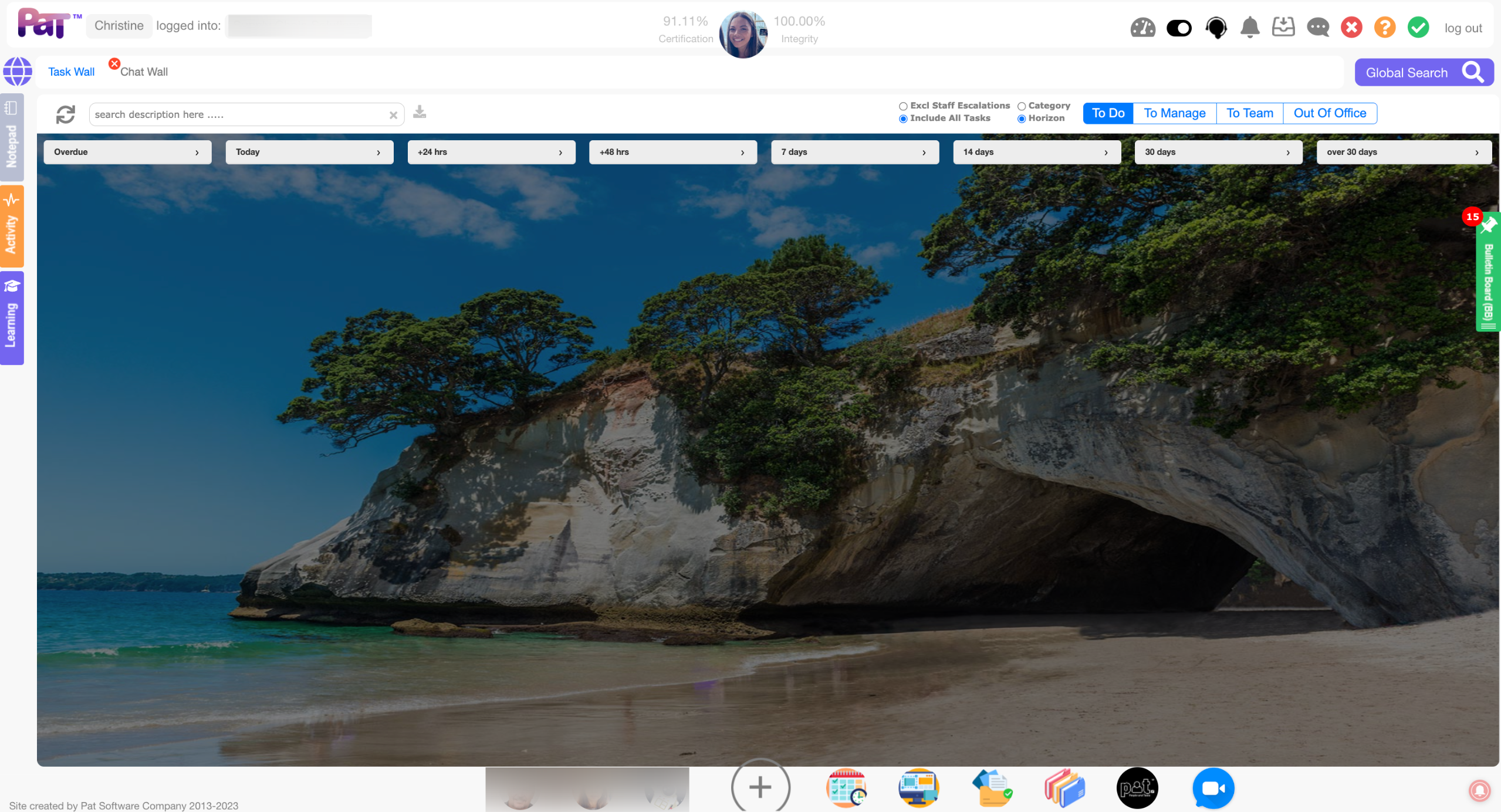Expand the Overdue column chevron
This screenshot has width=1501, height=812.
coord(197,153)
